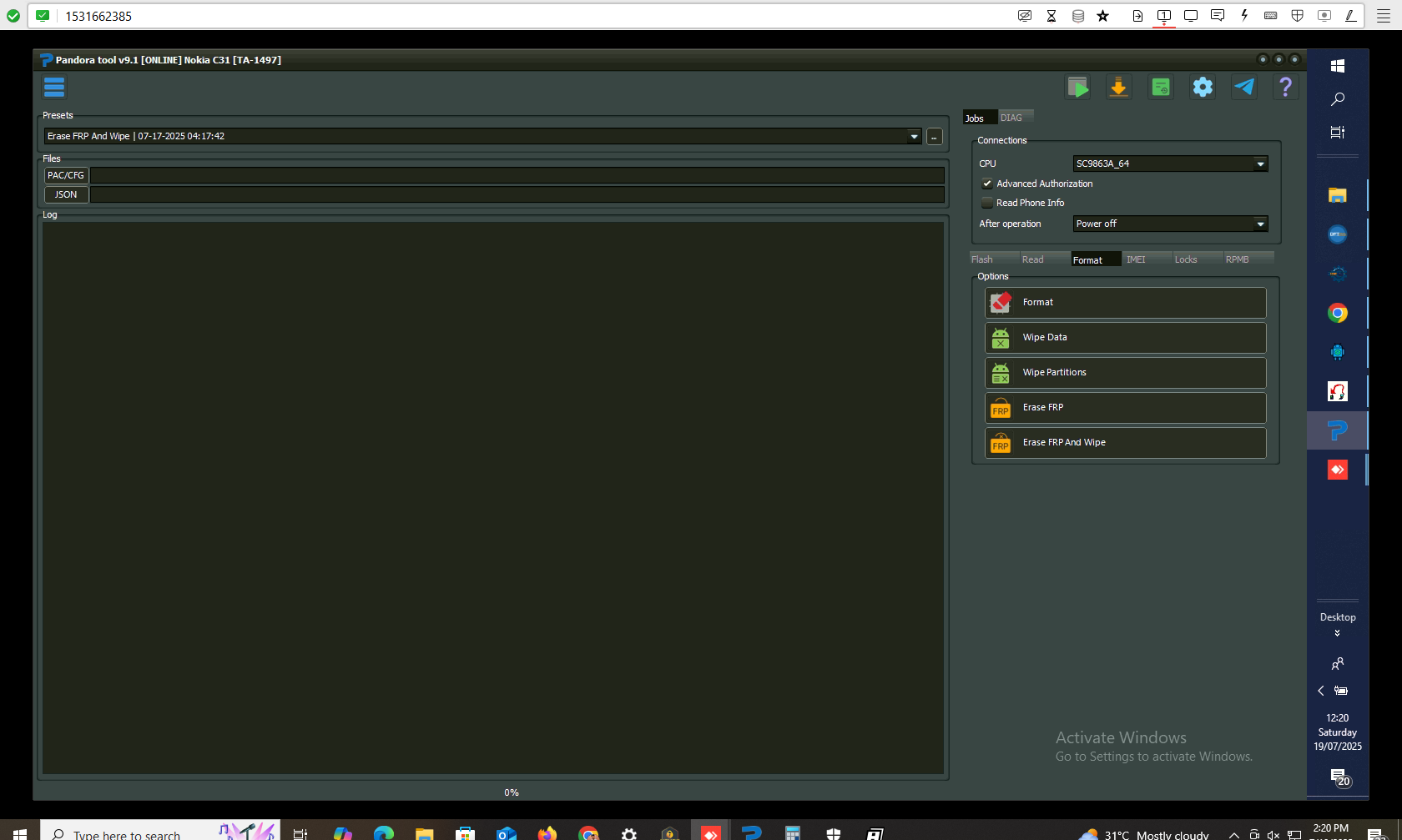1402x840 pixels.
Task: Click the Wipe Partitions button
Action: pos(1125,373)
